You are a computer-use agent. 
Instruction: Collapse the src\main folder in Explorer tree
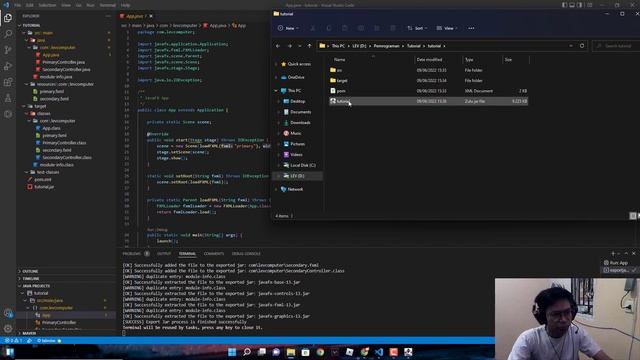tap(24, 33)
